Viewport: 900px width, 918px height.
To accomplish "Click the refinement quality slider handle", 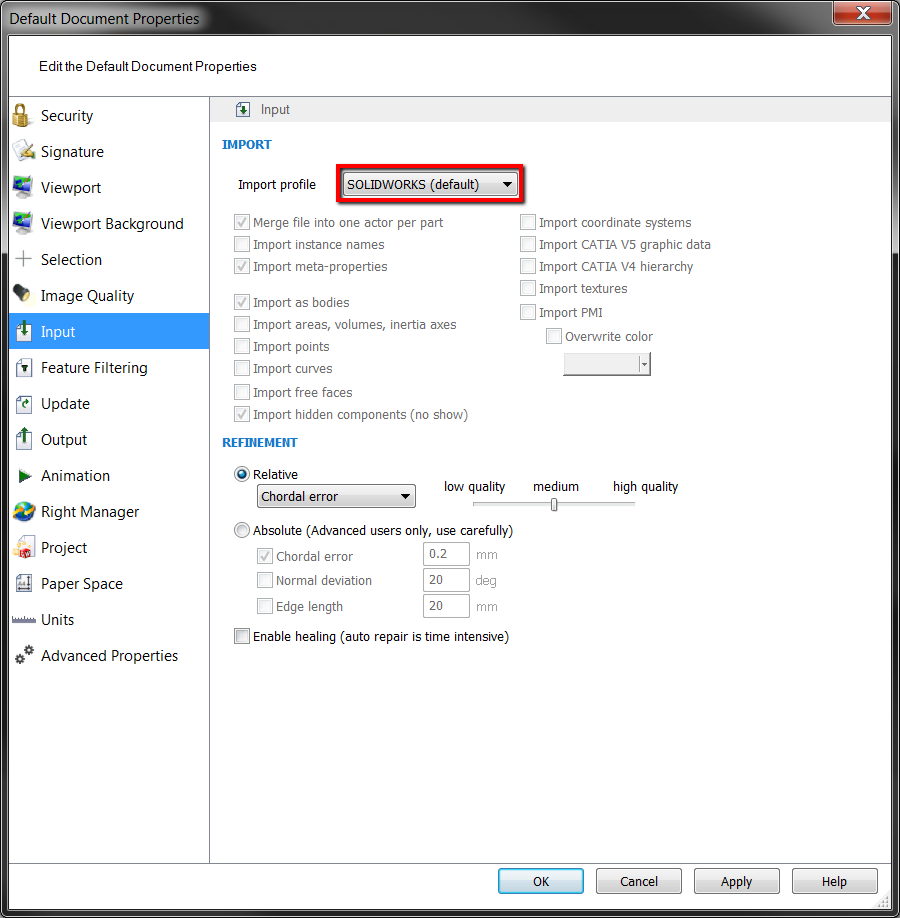I will [554, 505].
